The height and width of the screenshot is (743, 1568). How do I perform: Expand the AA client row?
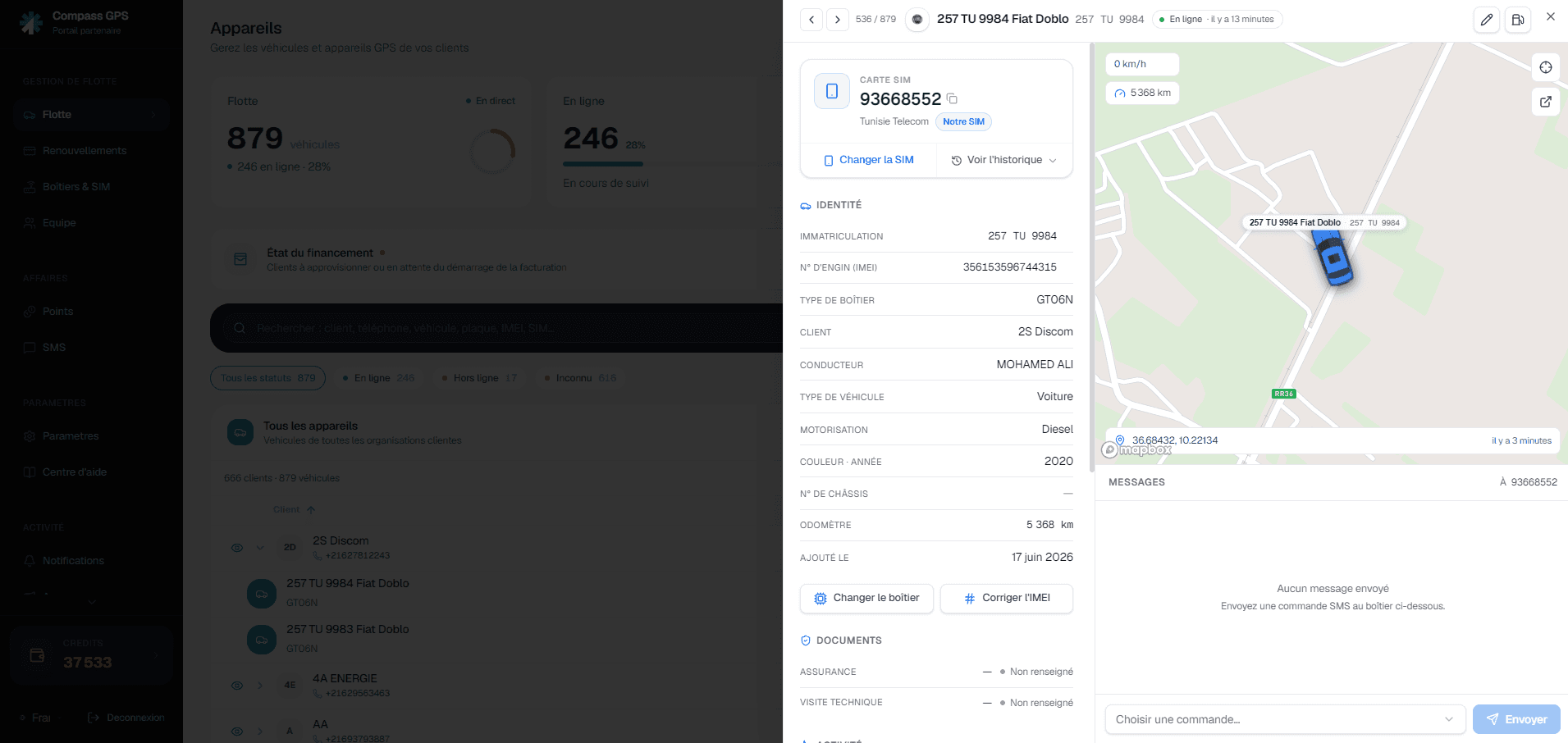[260, 732]
